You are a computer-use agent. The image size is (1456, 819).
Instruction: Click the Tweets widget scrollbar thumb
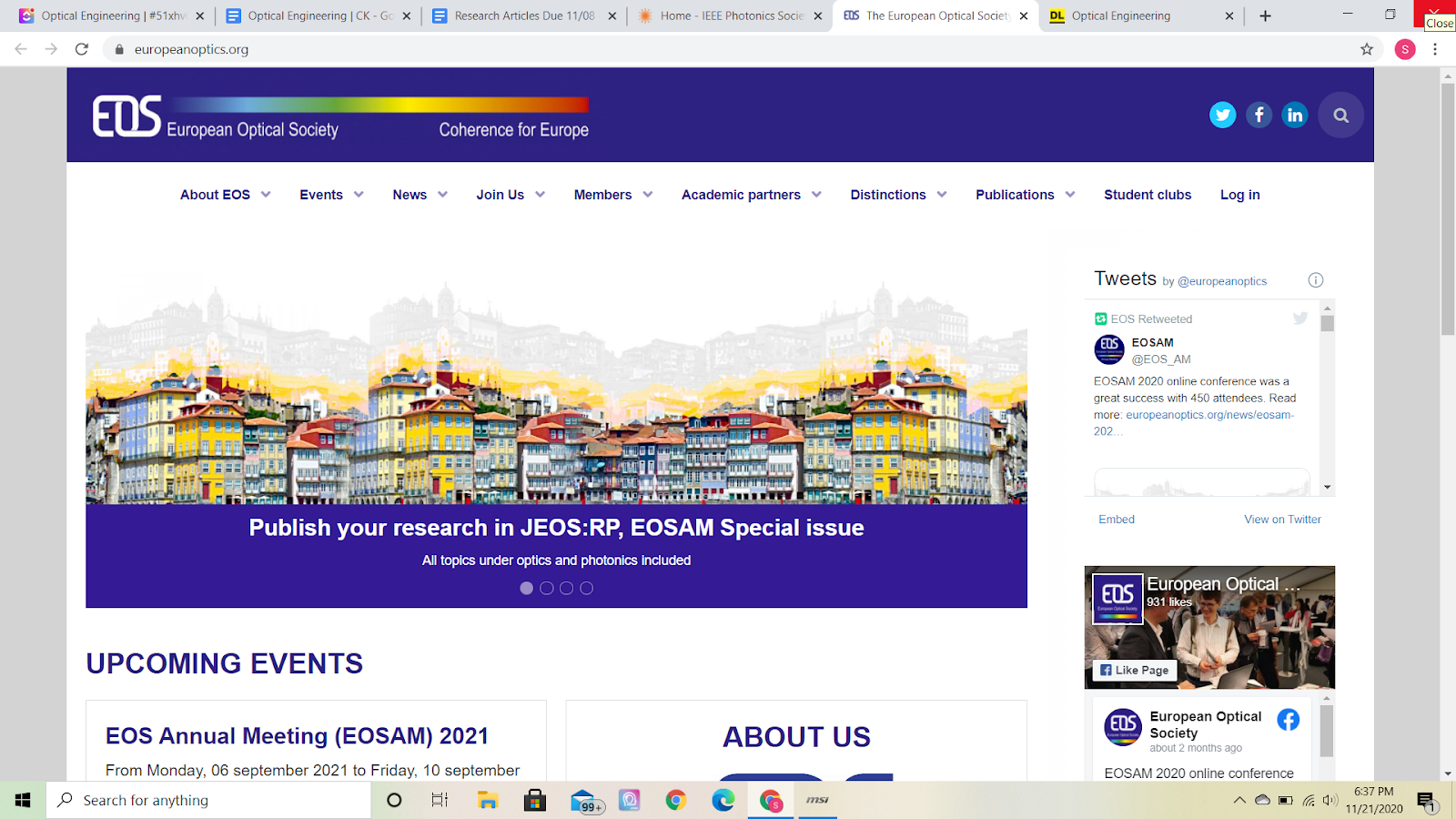tap(1328, 323)
